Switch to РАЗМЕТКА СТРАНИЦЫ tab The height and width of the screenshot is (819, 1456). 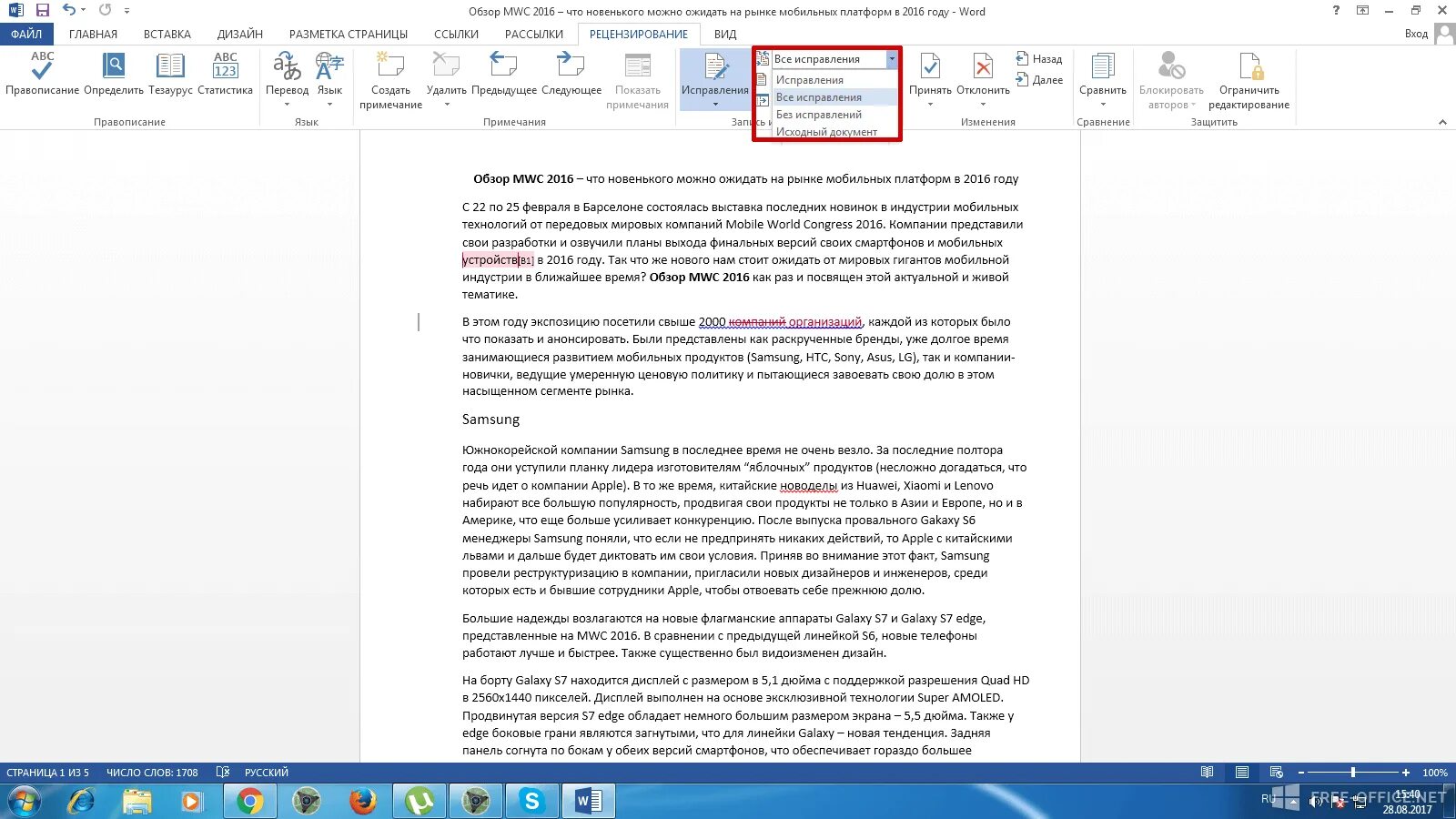click(x=349, y=34)
